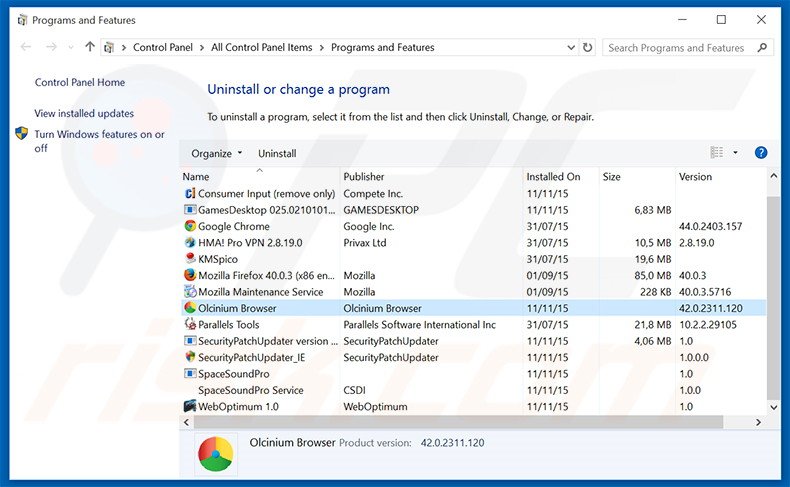The image size is (790, 487).
Task: Click the horizontal scrollbar thumb
Action: [458, 423]
